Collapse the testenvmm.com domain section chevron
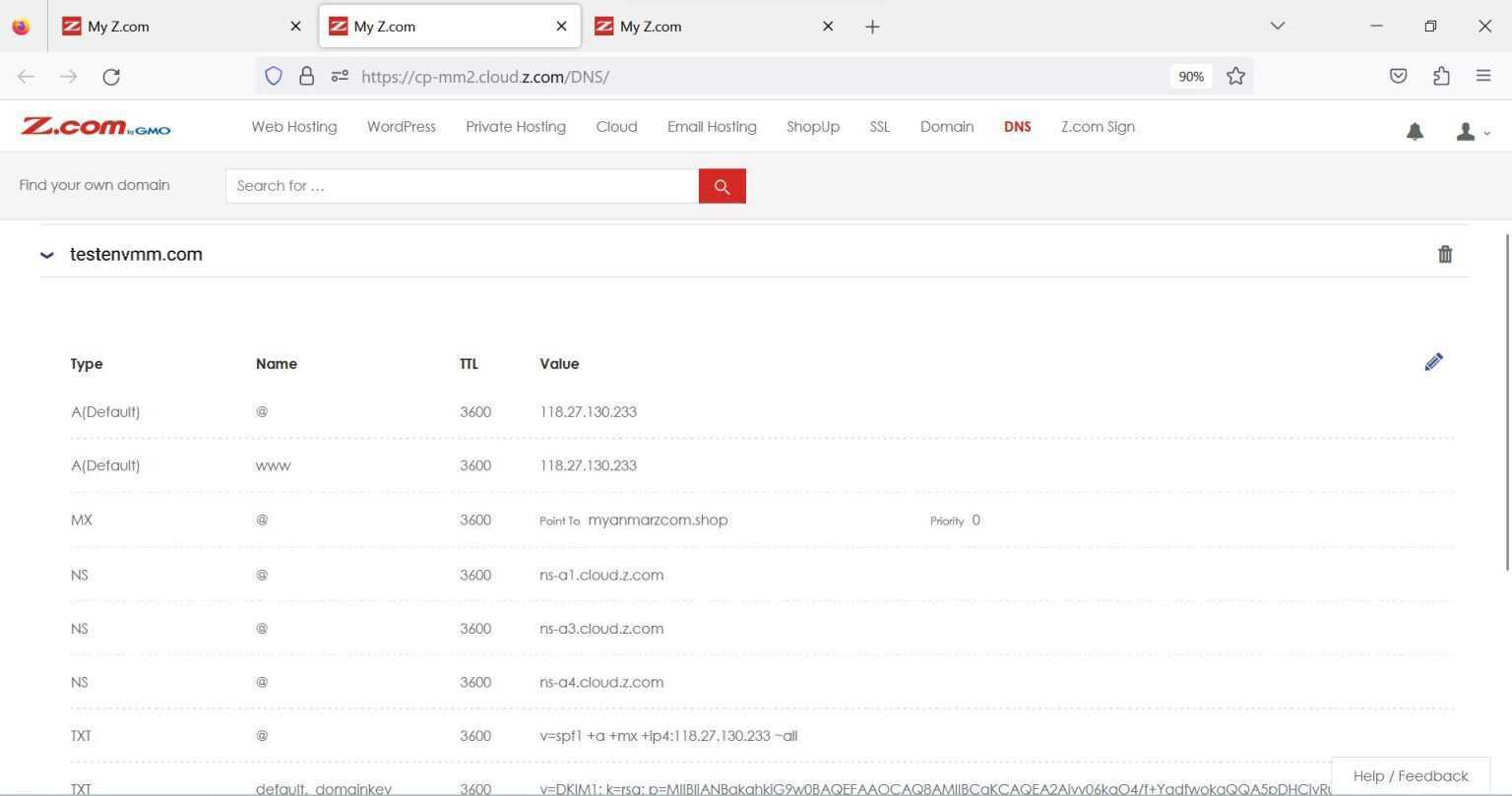Image resolution: width=1512 pixels, height=796 pixels. [x=46, y=255]
